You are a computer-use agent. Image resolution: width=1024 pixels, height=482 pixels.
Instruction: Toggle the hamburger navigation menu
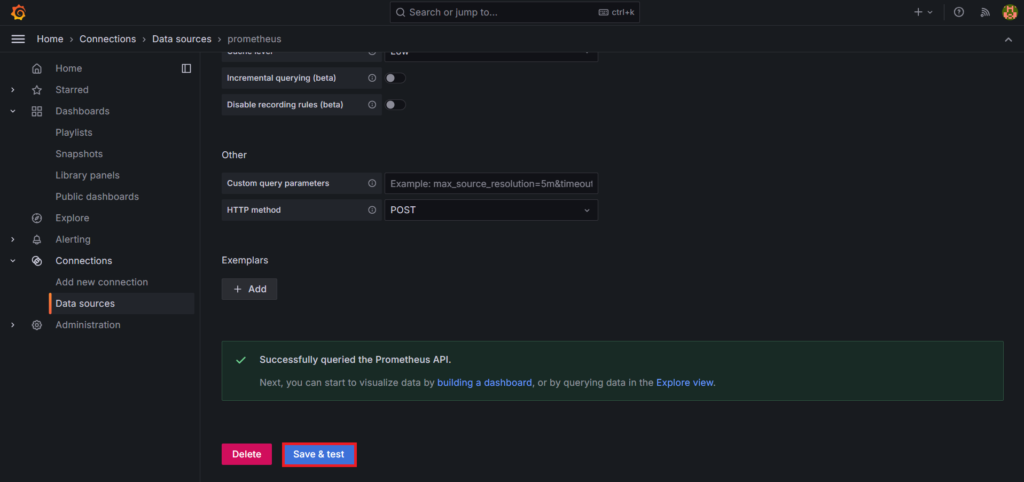18,39
